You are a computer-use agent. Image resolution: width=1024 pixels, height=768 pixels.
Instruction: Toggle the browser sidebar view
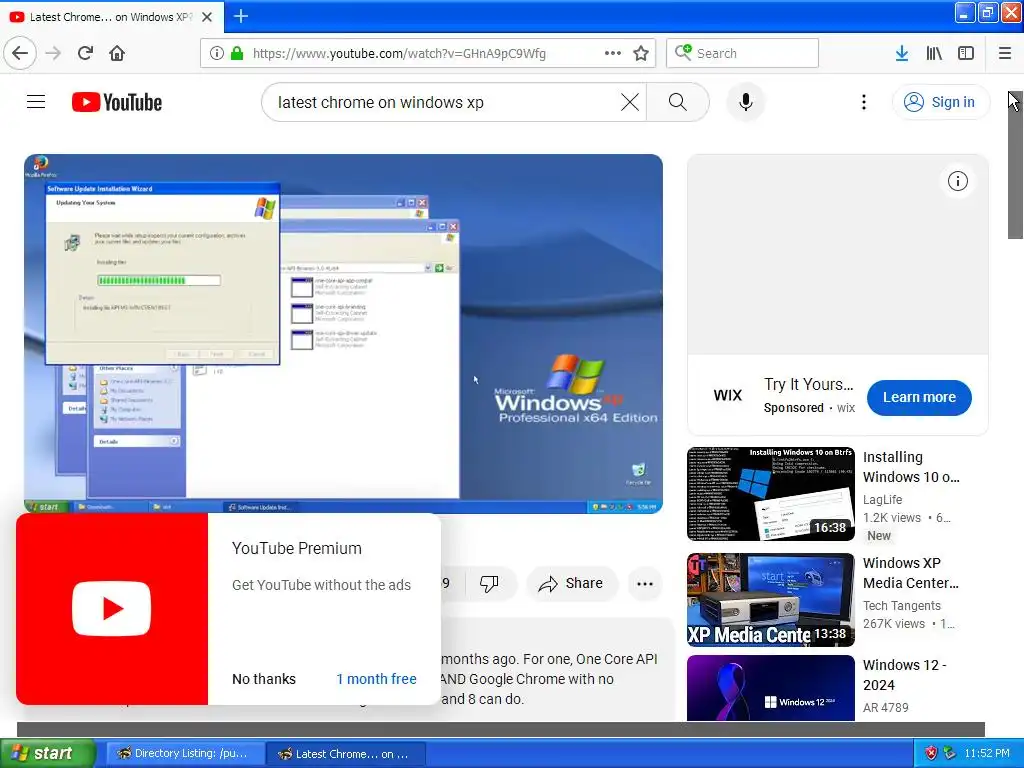(966, 53)
